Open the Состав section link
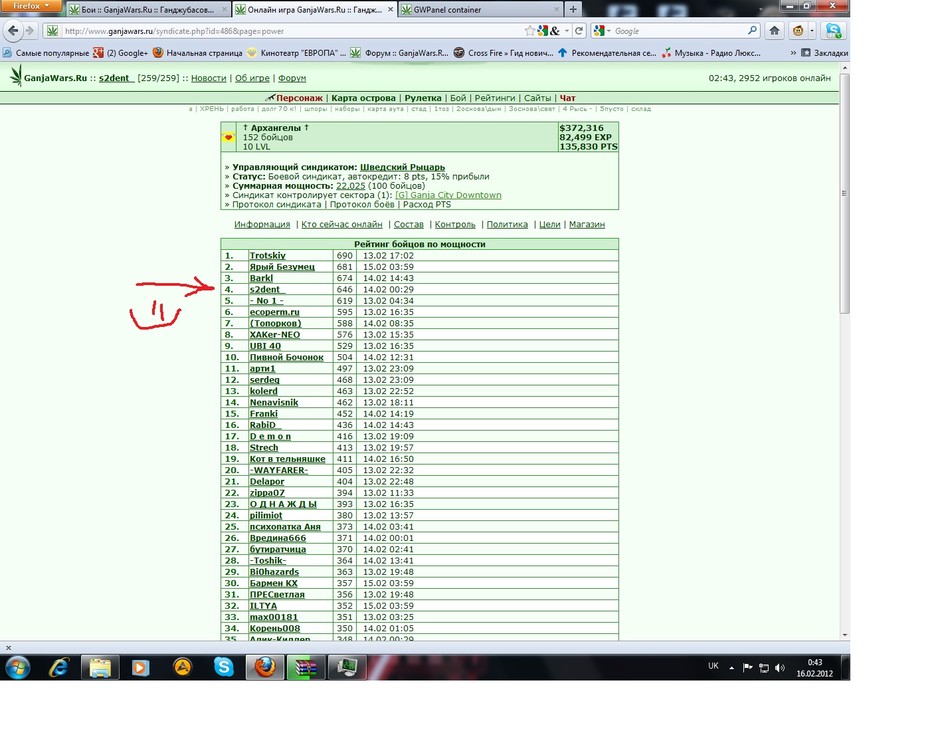930x731 pixels. click(x=409, y=224)
